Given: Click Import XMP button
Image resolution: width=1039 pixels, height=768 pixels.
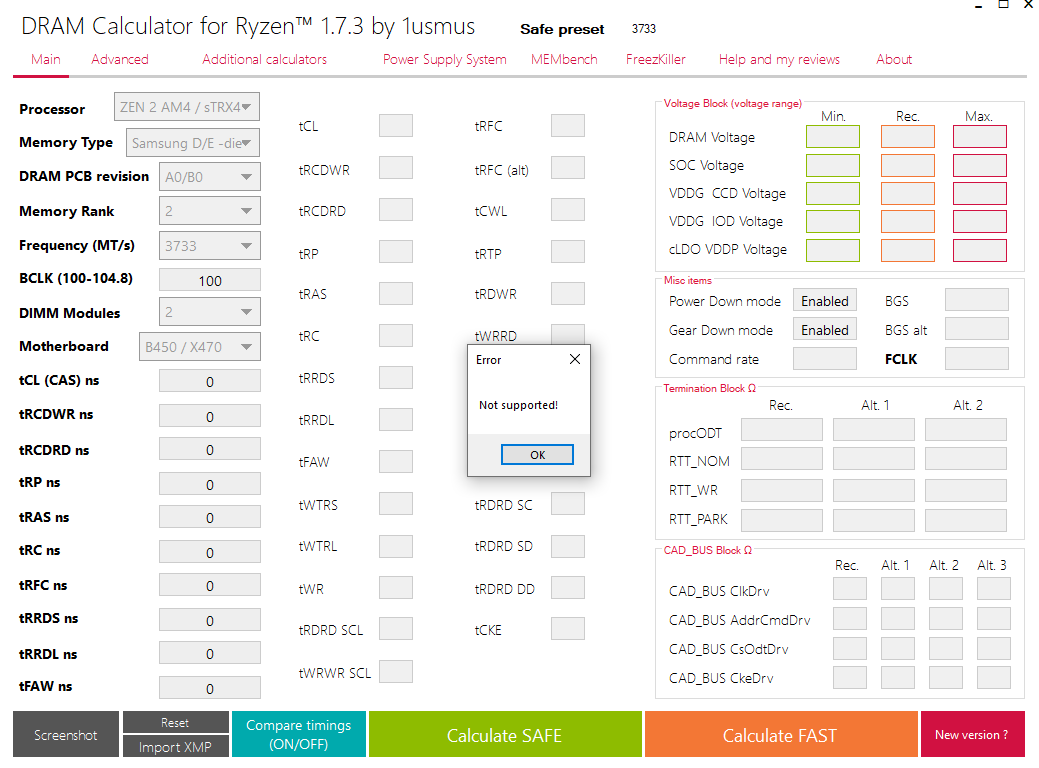Looking at the screenshot, I should tap(176, 746).
